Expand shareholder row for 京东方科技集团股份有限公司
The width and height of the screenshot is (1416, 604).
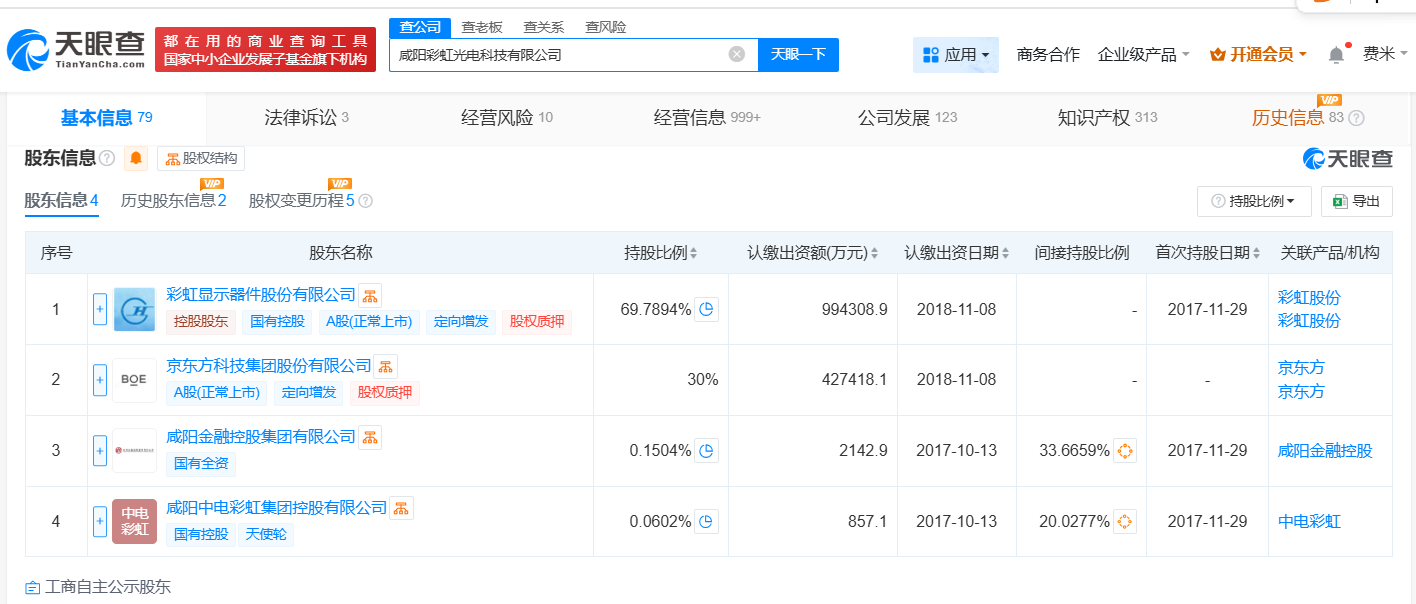point(99,379)
